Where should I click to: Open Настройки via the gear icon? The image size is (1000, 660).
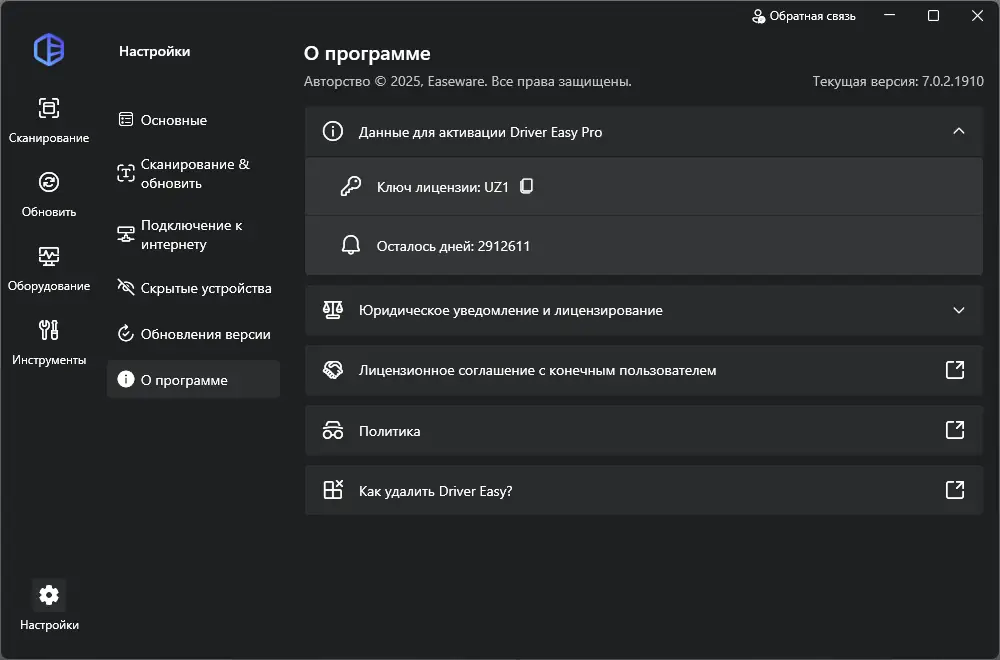(48, 594)
